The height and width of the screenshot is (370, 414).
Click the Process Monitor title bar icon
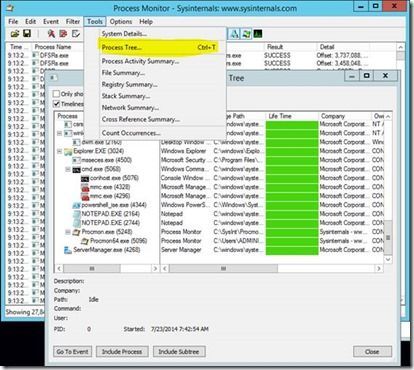click(10, 8)
